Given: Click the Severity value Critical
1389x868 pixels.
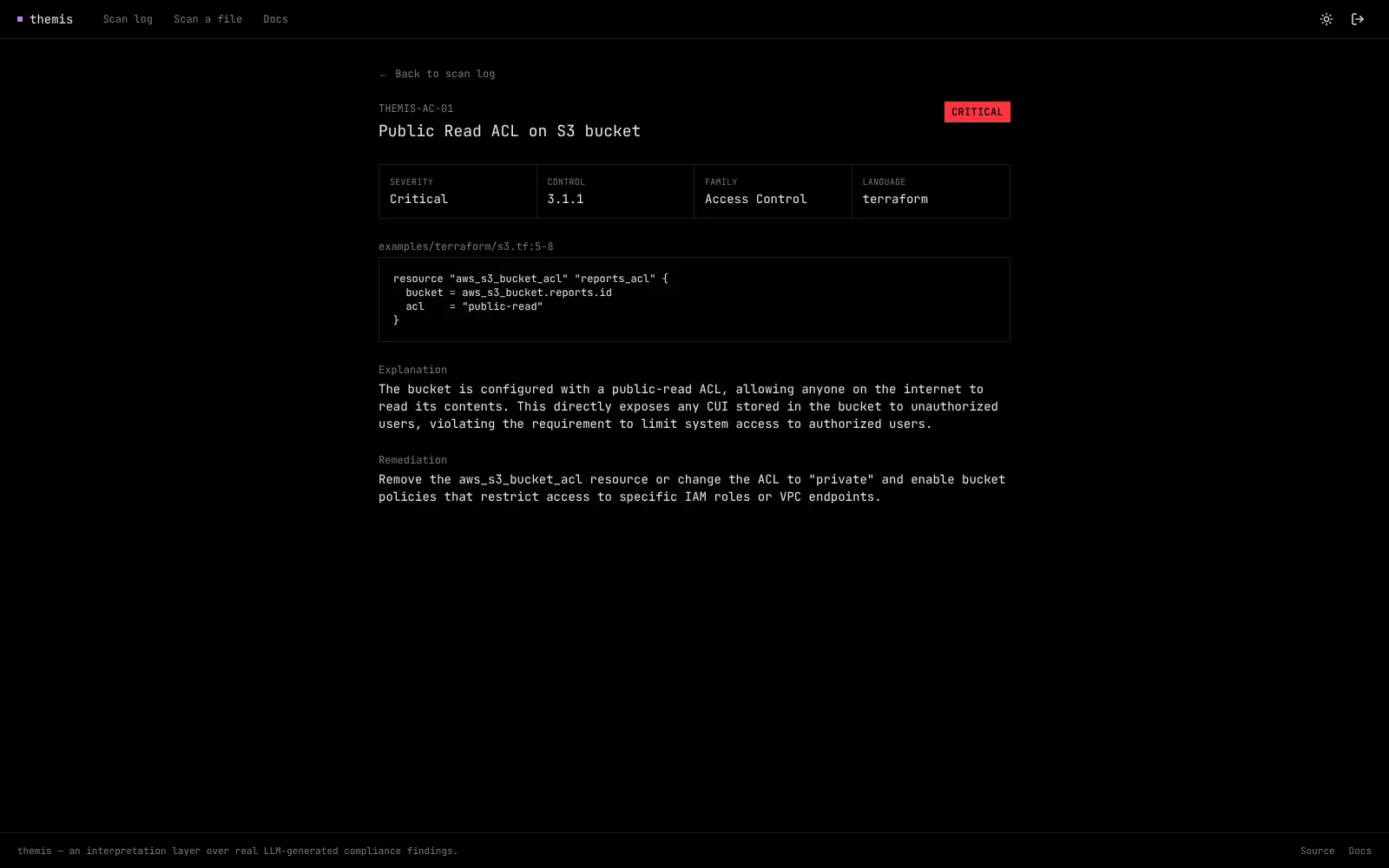Looking at the screenshot, I should [418, 199].
